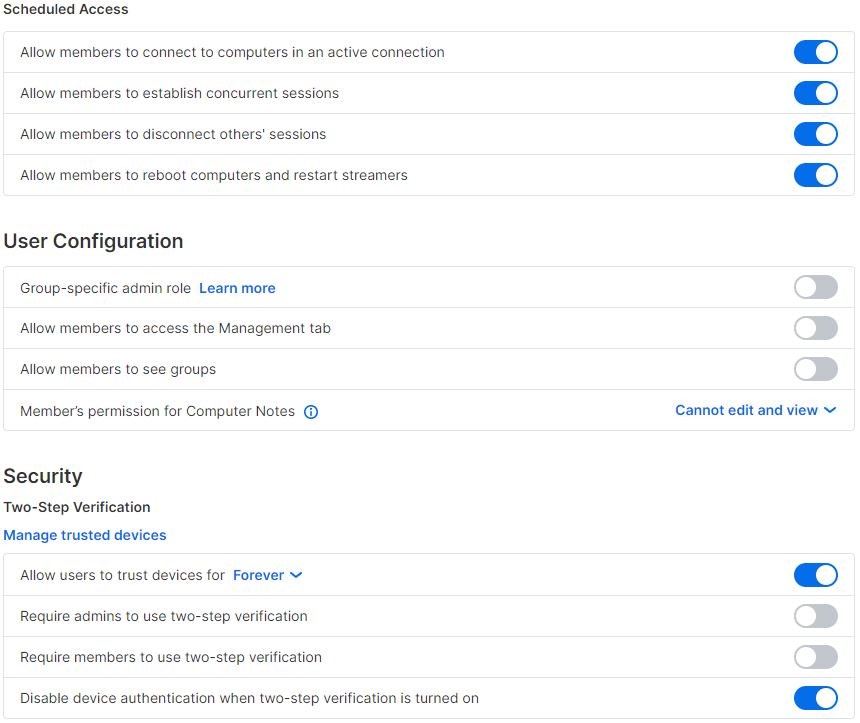Click Disable device authentication label text

[x=250, y=698]
